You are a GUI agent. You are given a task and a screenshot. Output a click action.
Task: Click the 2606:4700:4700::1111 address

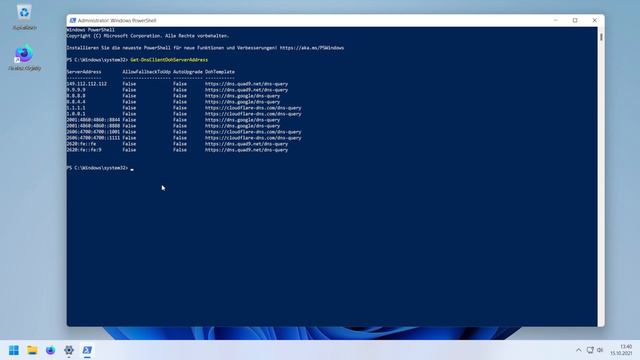pos(93,138)
